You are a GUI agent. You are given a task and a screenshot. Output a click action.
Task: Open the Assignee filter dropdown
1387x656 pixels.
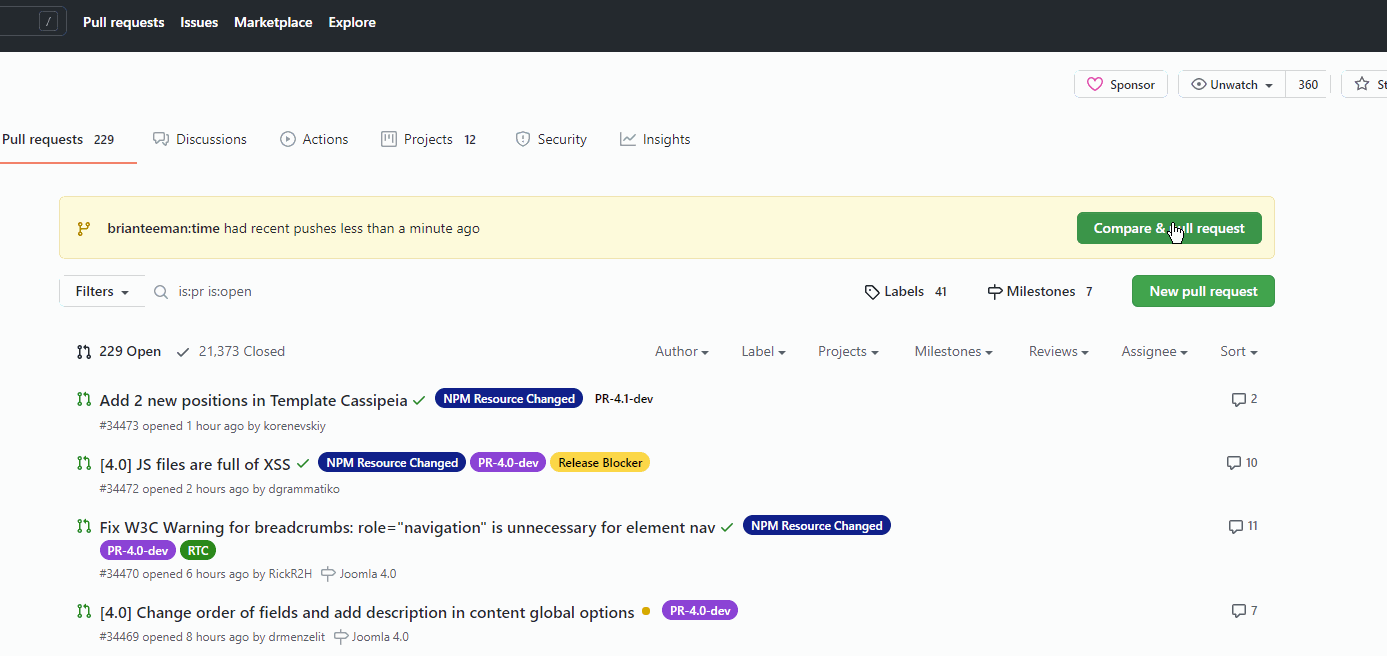[x=1154, y=352]
